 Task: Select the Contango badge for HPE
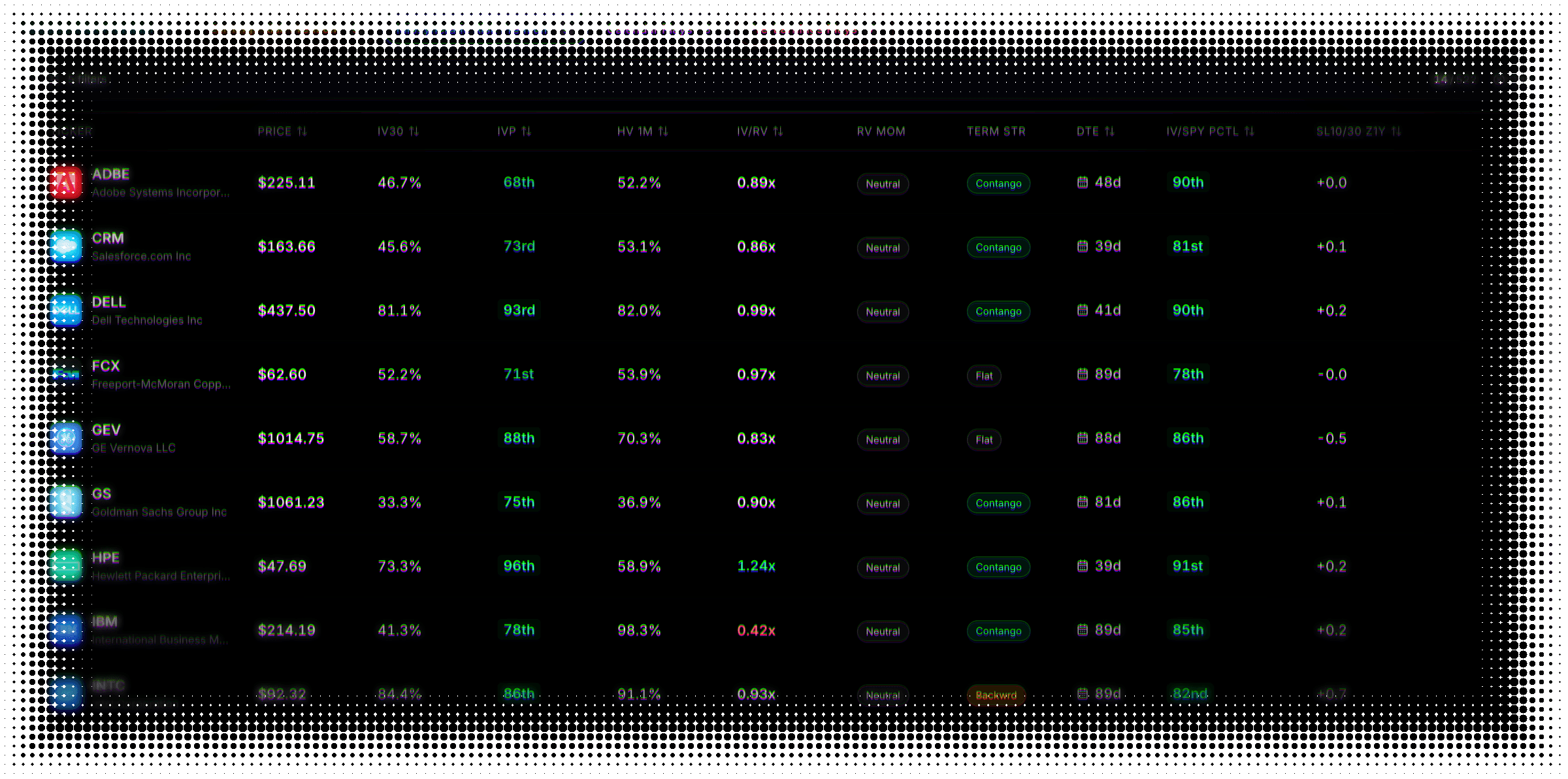(x=998, y=567)
